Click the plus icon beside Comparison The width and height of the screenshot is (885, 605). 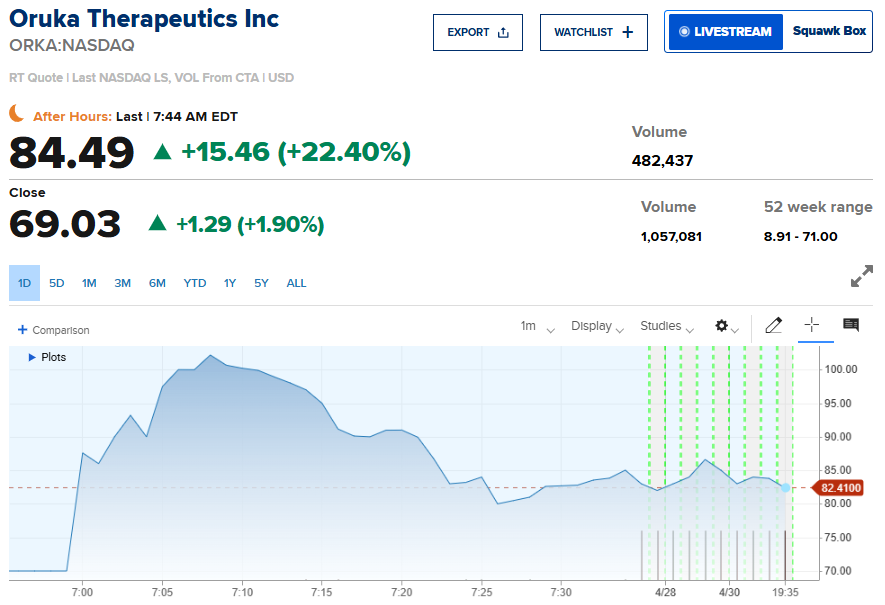click(22, 330)
